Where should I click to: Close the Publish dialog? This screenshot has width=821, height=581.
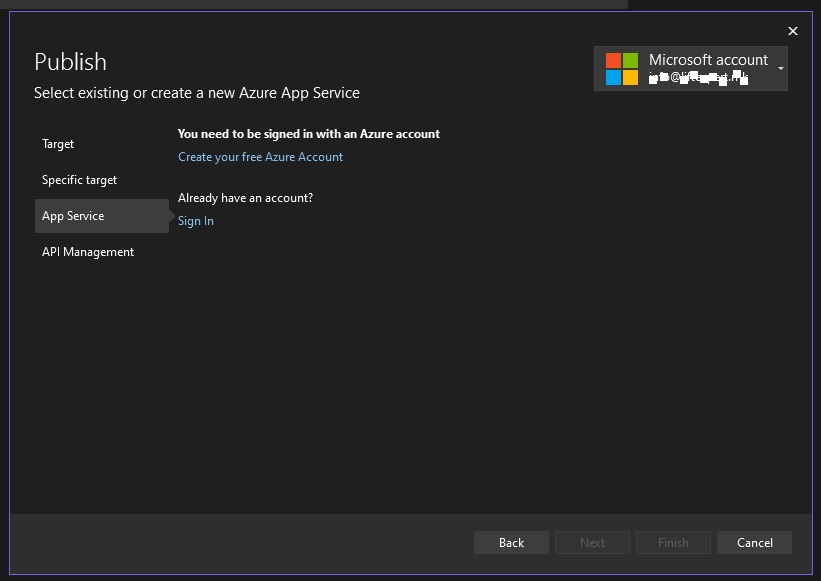coord(793,31)
